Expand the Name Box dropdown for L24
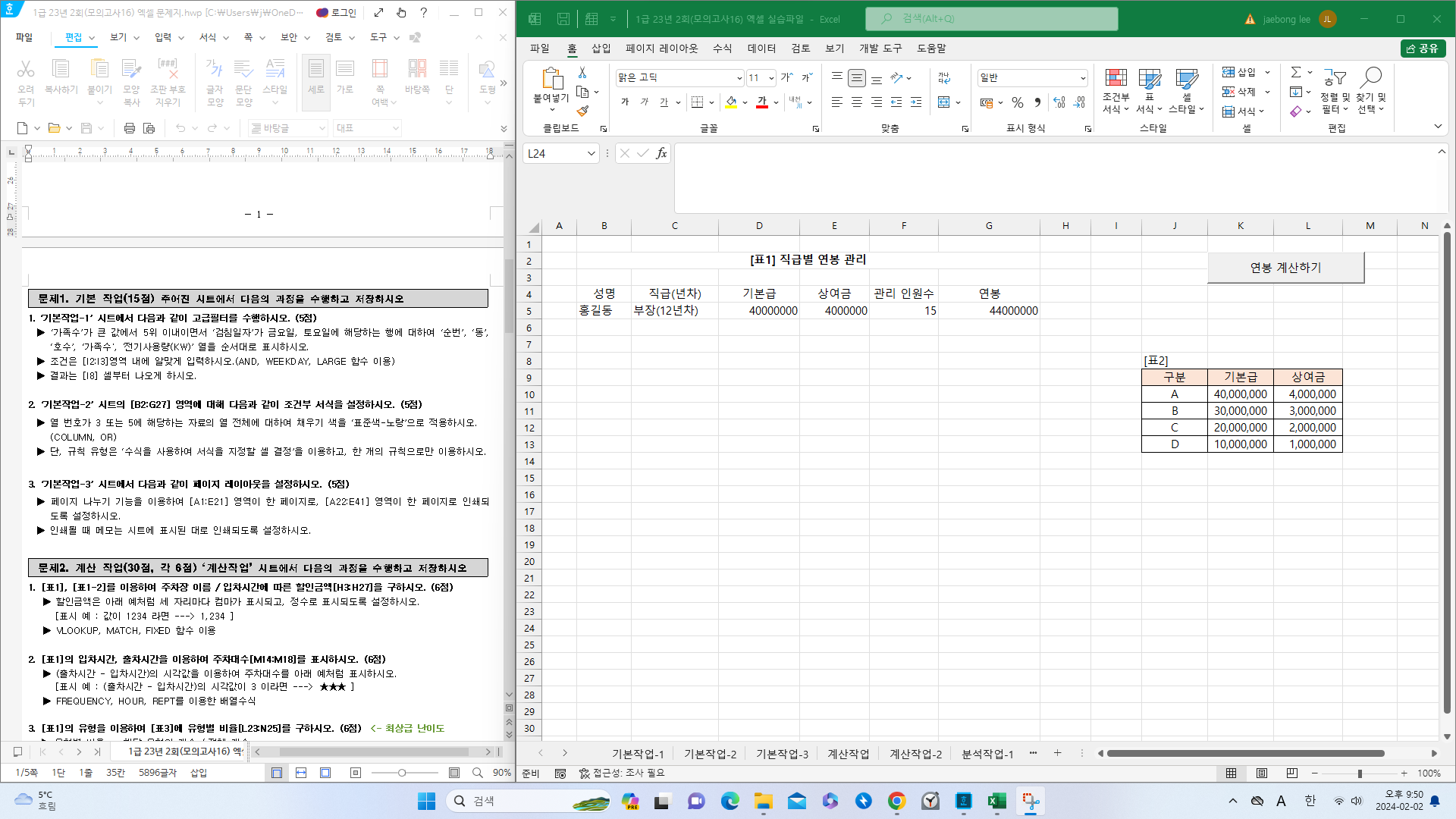Image resolution: width=1456 pixels, height=819 pixels. pyautogui.click(x=591, y=154)
